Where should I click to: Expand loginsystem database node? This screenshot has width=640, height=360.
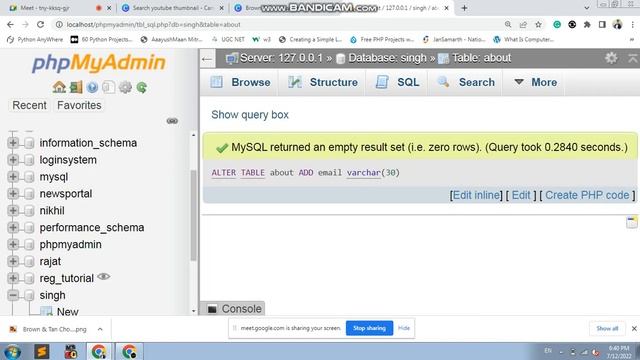click(13, 160)
